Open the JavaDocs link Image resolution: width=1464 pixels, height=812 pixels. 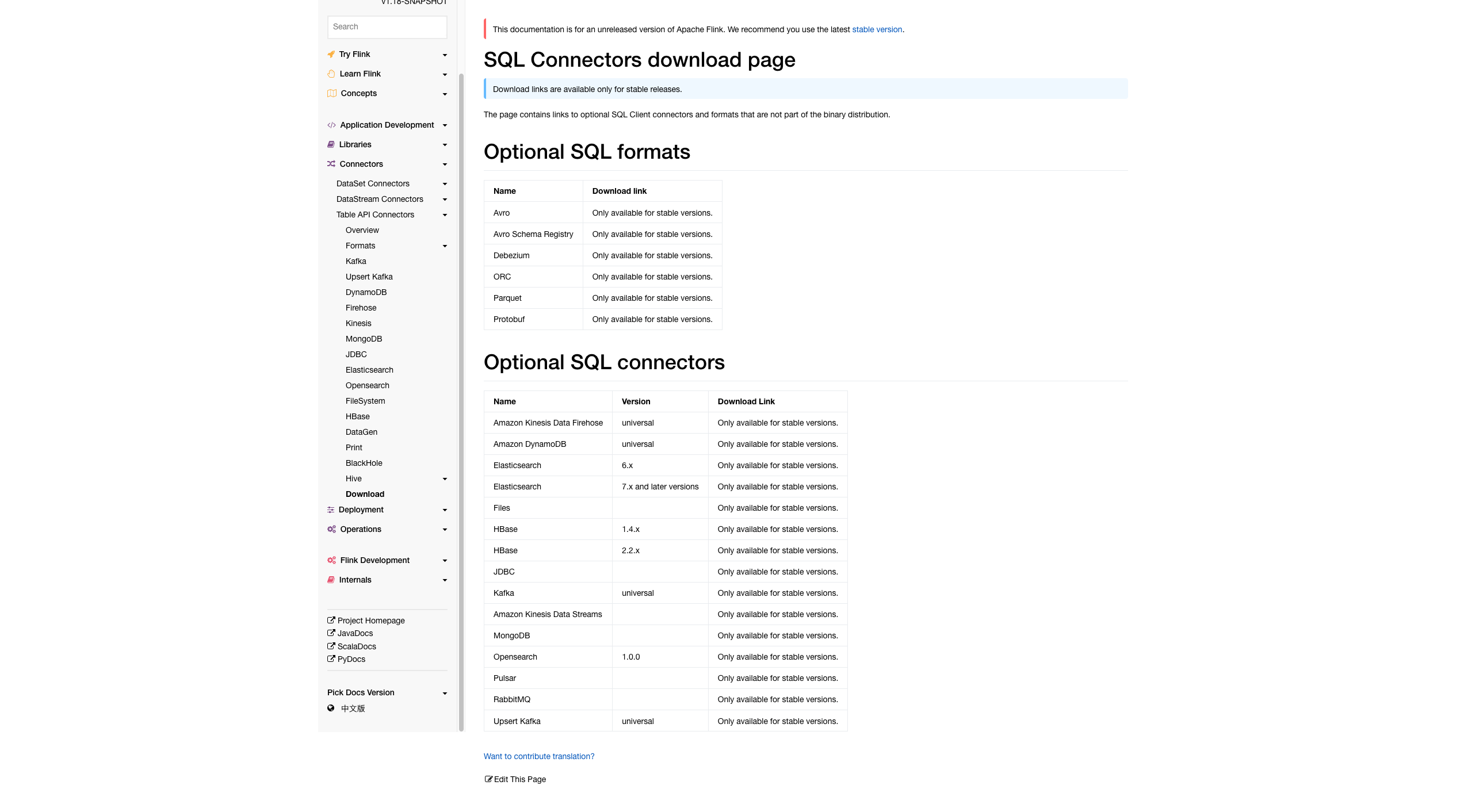click(355, 633)
